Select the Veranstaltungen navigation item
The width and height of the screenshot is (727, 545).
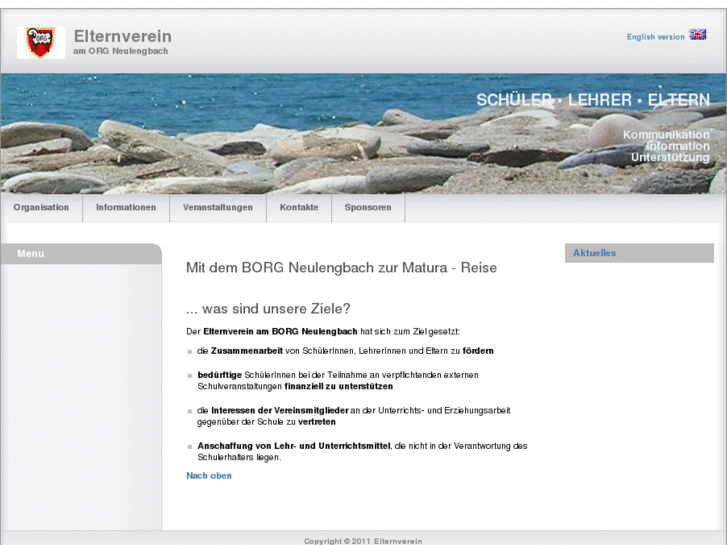pos(218,207)
